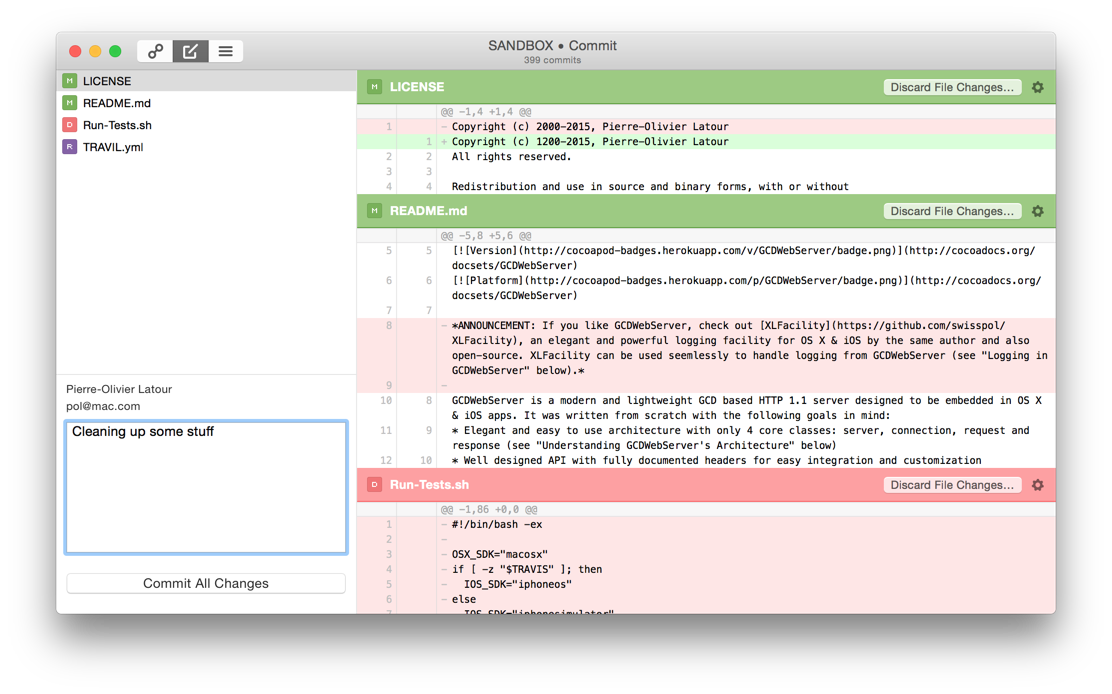
Task: Open the gear menu for README.md diff
Action: coord(1038,211)
